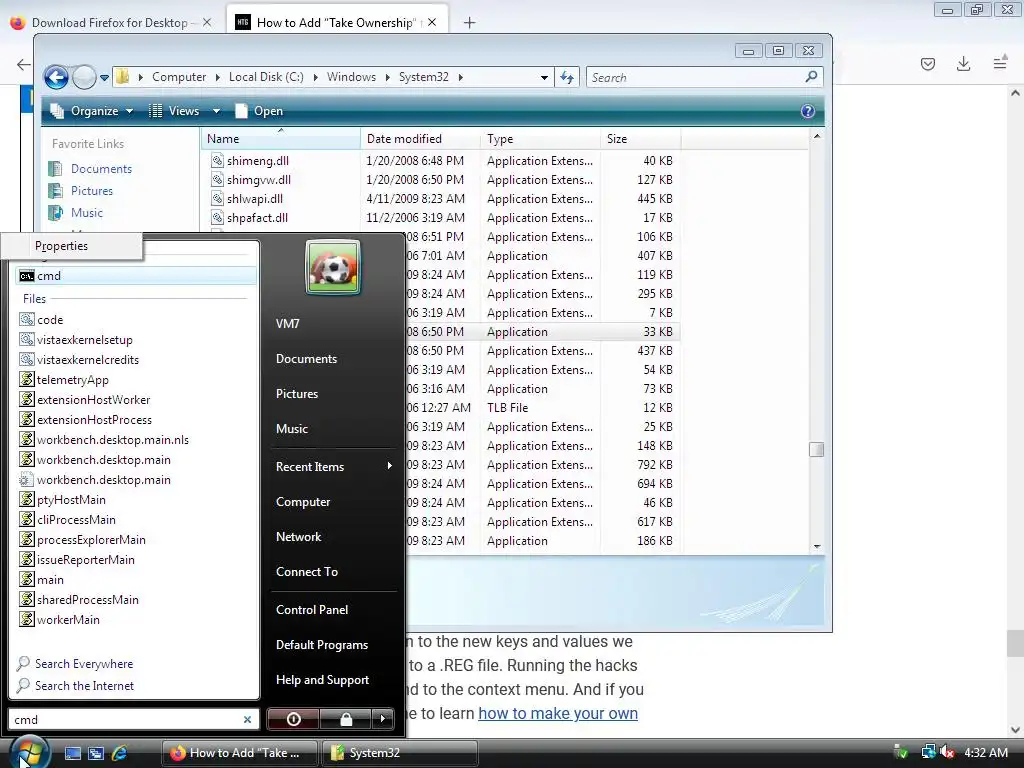Open Music in Favorite Links
1024x768 pixels.
(86, 213)
